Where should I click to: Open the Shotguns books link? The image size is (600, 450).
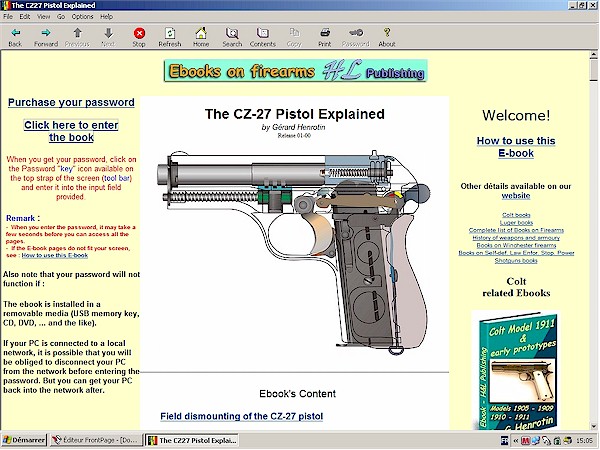[x=516, y=261]
